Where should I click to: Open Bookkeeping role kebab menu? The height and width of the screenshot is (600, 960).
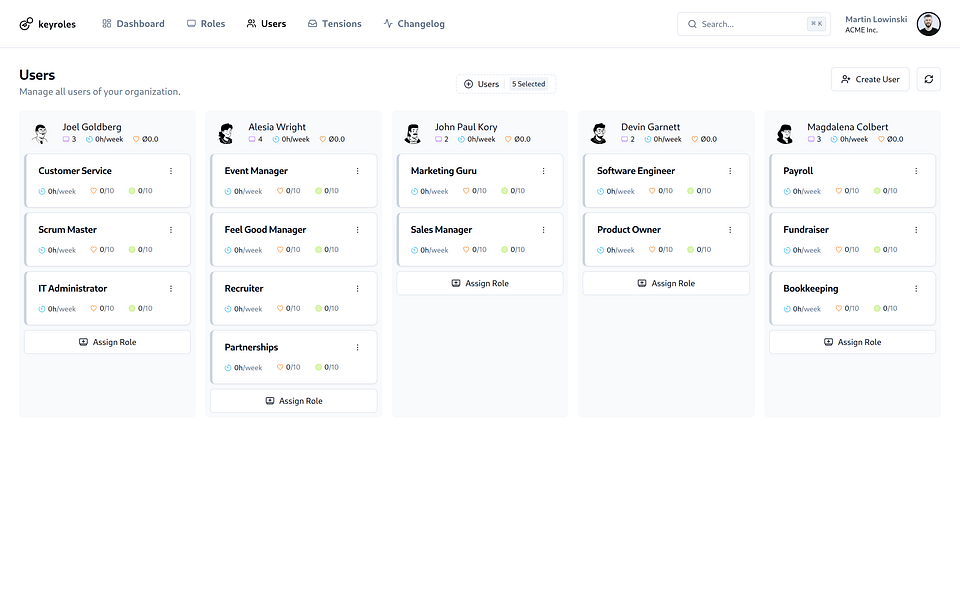coord(916,288)
